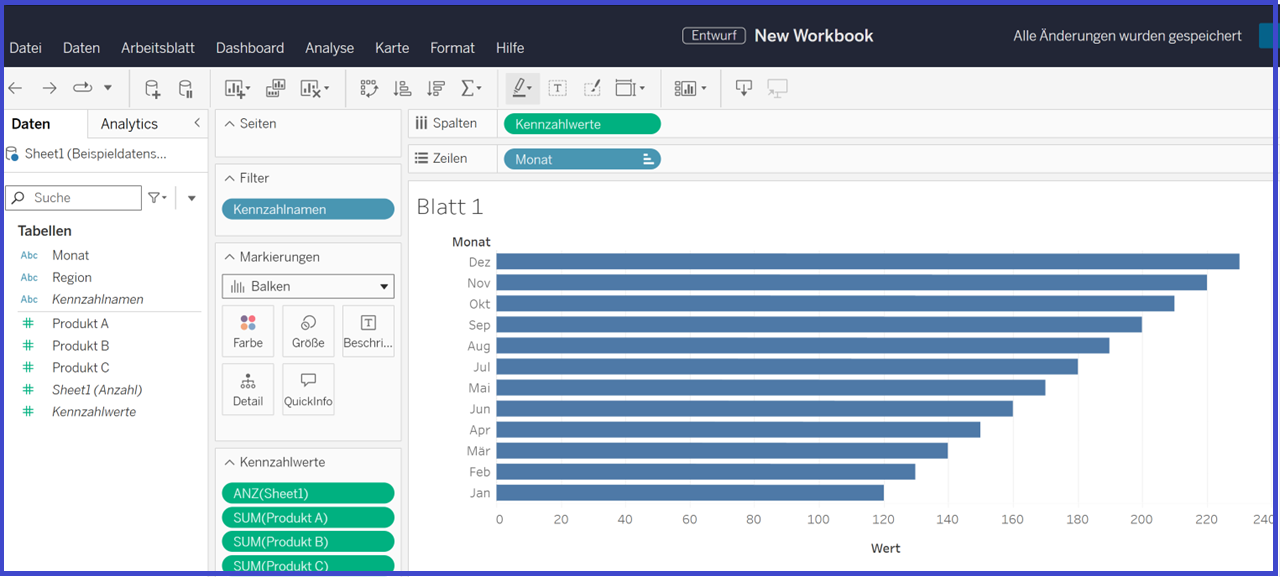Sort descending via toolbar icon
Image resolution: width=1280 pixels, height=577 pixels.
coord(435,89)
